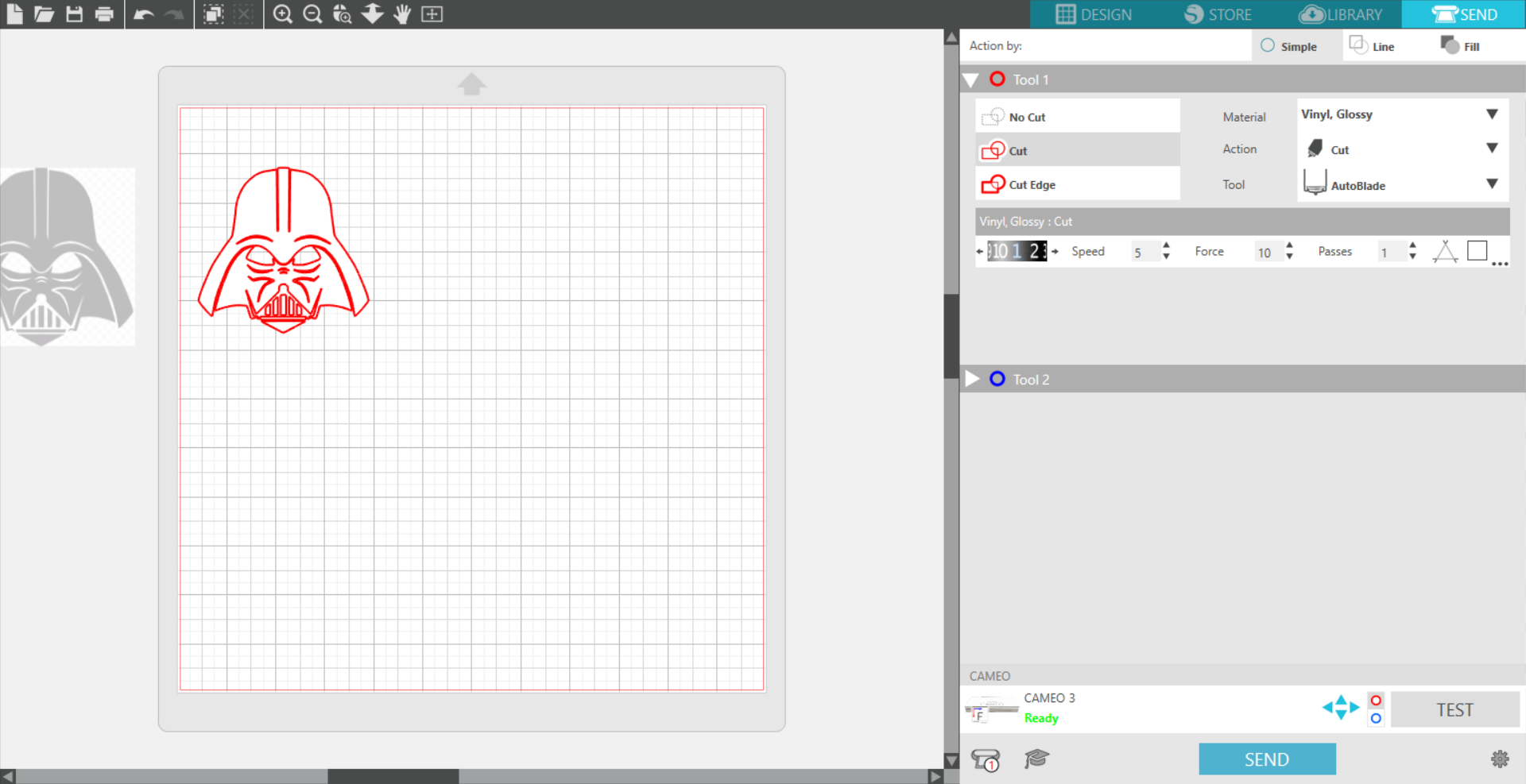Image resolution: width=1526 pixels, height=784 pixels.
Task: Click the horizontal scrollbar thumb below the canvas
Action: (x=393, y=776)
